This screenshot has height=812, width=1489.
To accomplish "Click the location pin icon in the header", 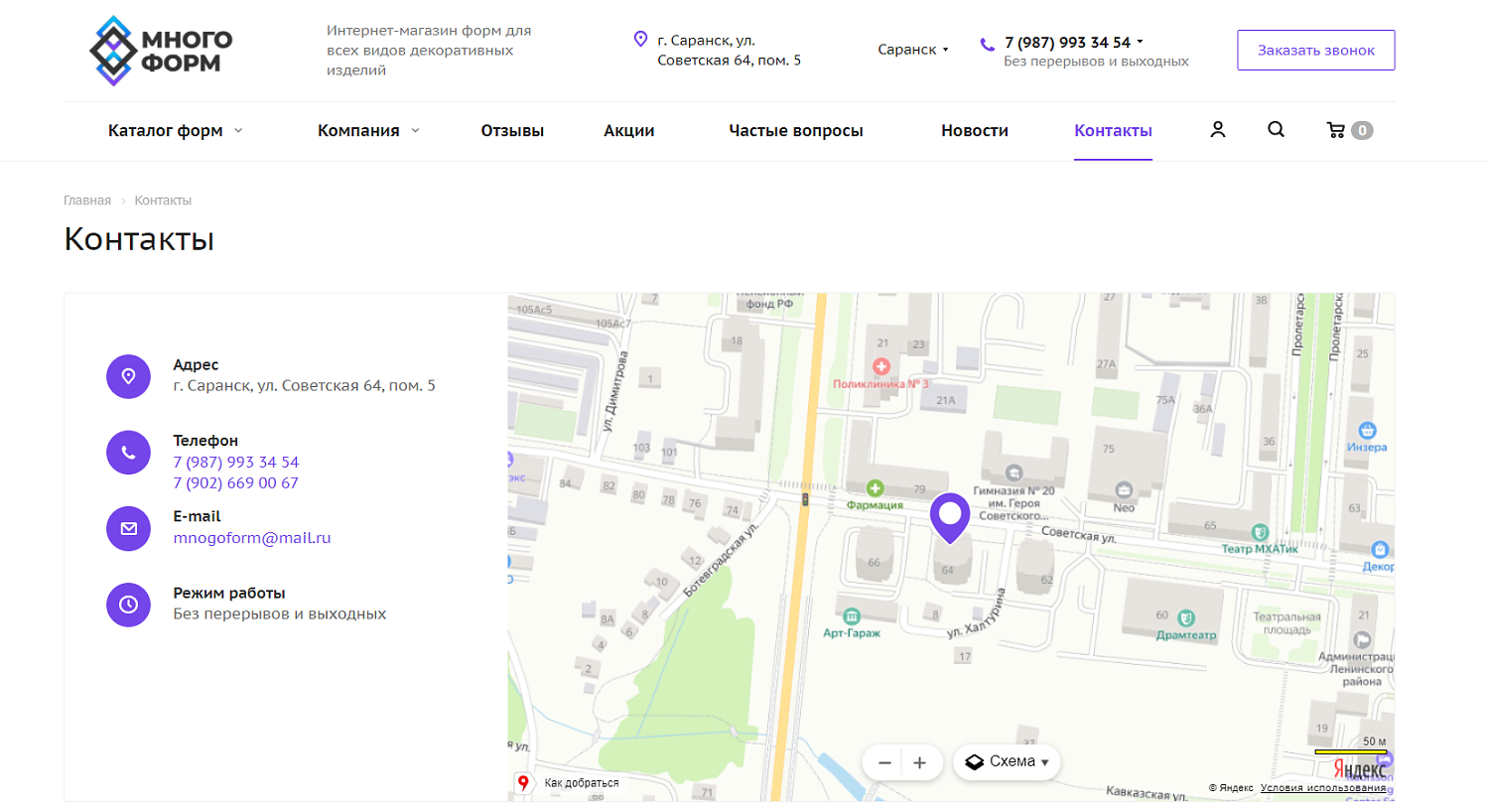I will pyautogui.click(x=640, y=40).
